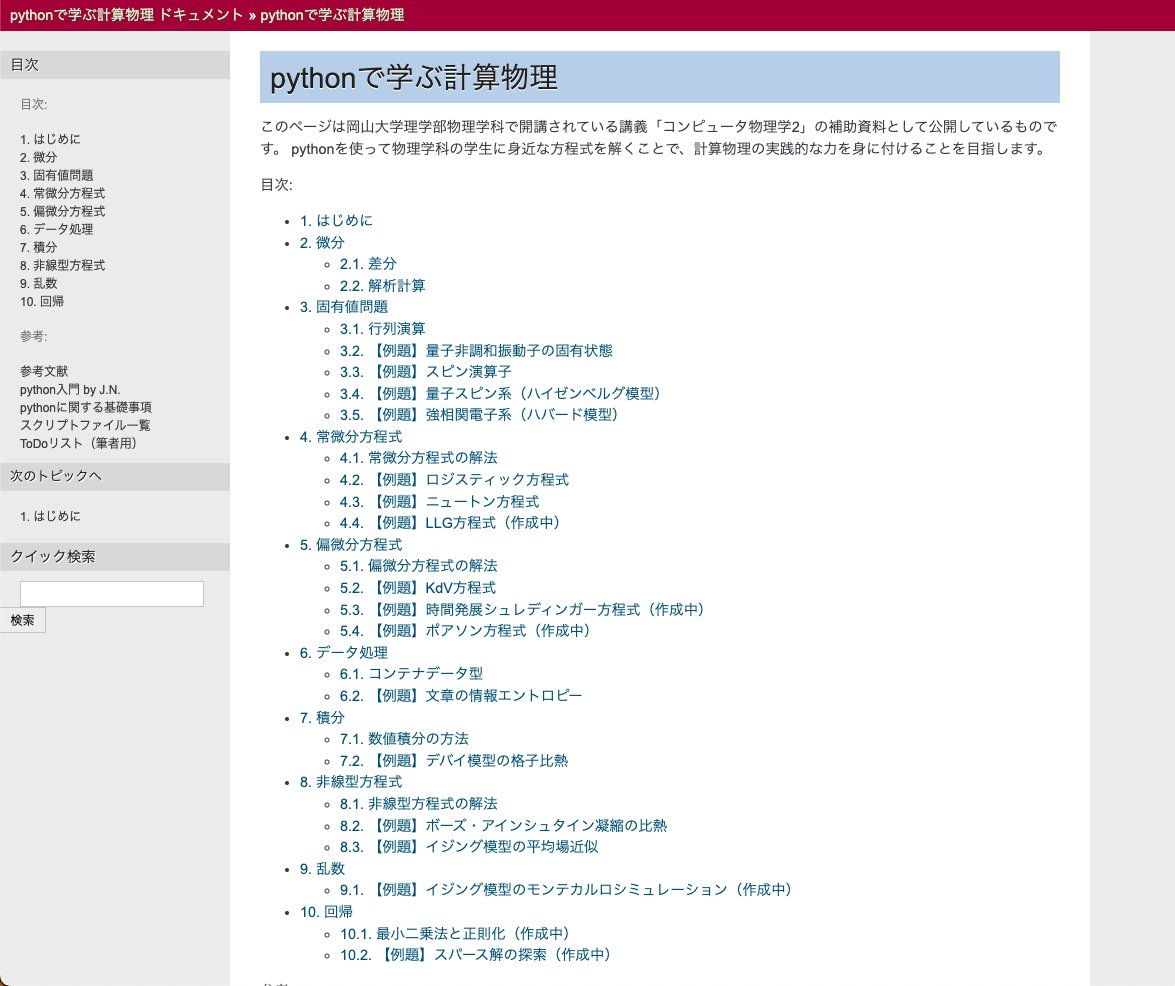Screen dimensions: 1175x986
Task: Open sidebar link '10. 回帰'
Action: 42,301
